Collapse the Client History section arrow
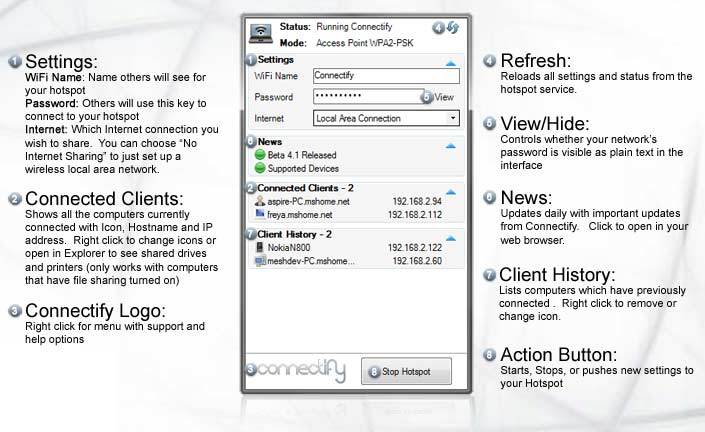 tap(451, 239)
